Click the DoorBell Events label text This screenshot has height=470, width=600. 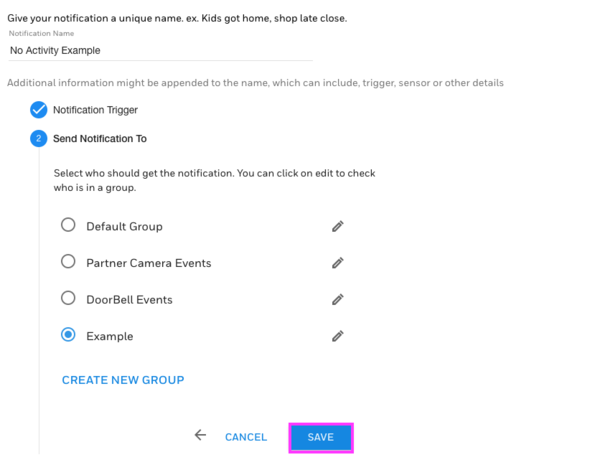[x=129, y=300]
